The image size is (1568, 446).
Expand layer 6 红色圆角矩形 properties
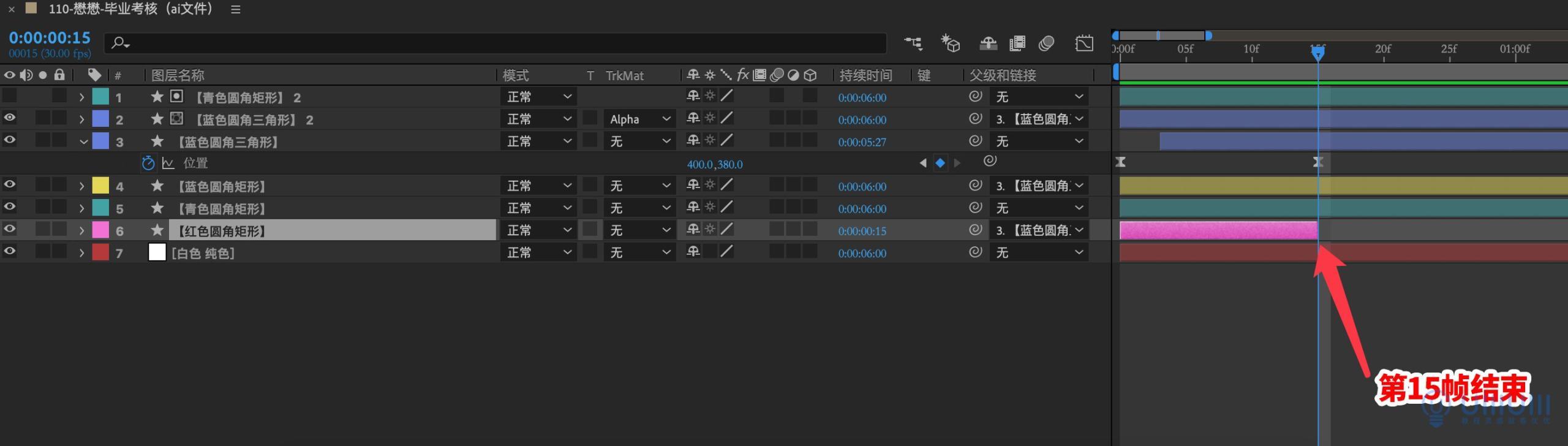81,231
